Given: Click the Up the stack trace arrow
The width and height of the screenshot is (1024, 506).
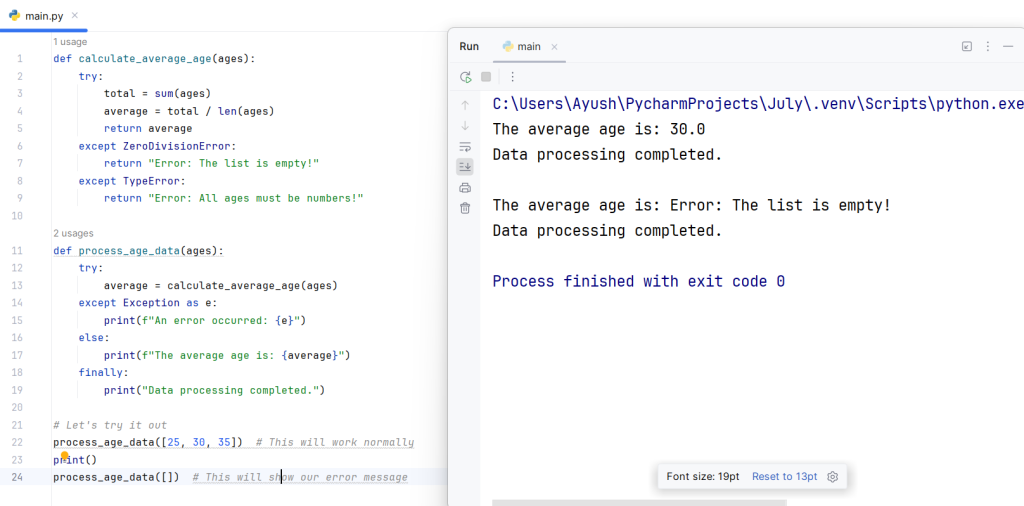Looking at the screenshot, I should click(x=465, y=105).
